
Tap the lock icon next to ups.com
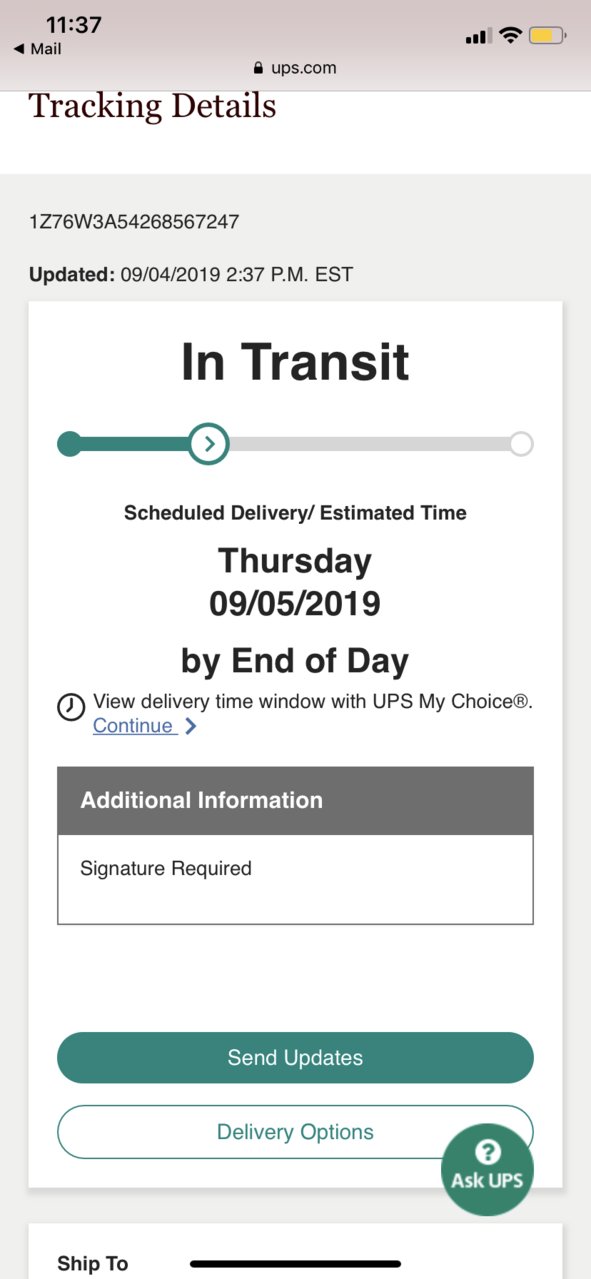click(x=258, y=68)
